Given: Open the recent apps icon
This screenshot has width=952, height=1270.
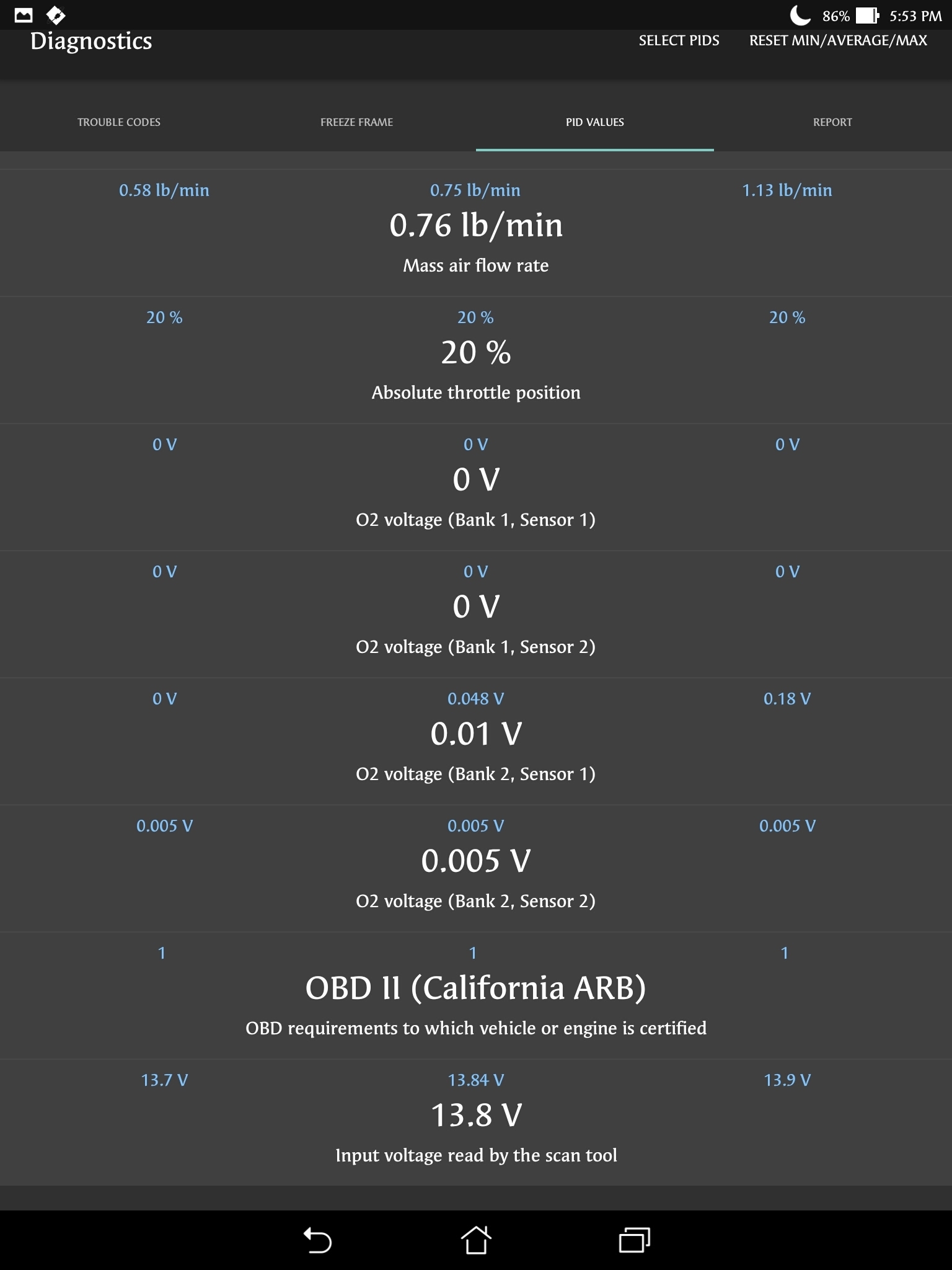Looking at the screenshot, I should coord(634,1240).
